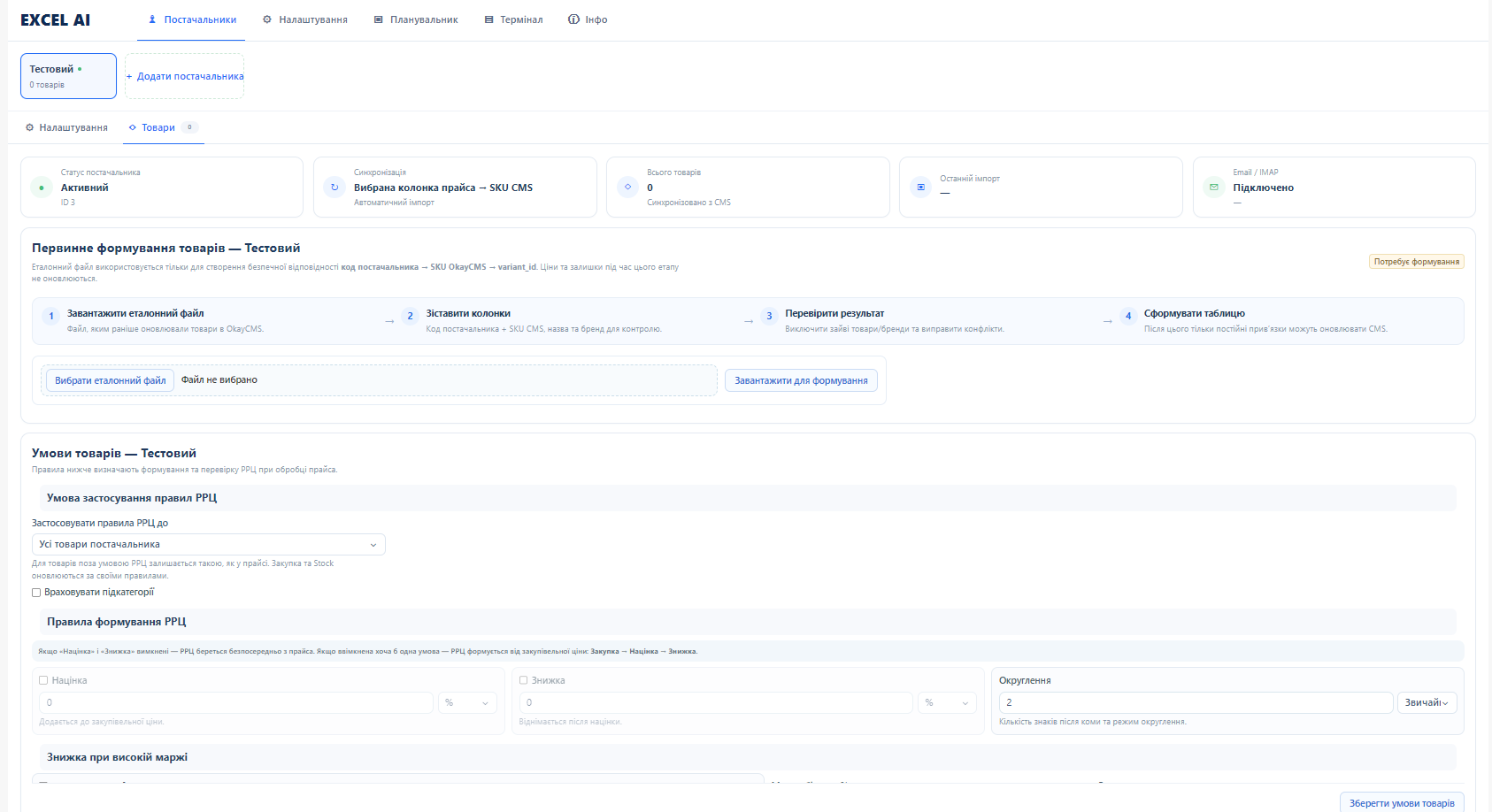Open the Усі товари постачальника dropdown
Screen dimensions: 1492x812
tap(209, 545)
